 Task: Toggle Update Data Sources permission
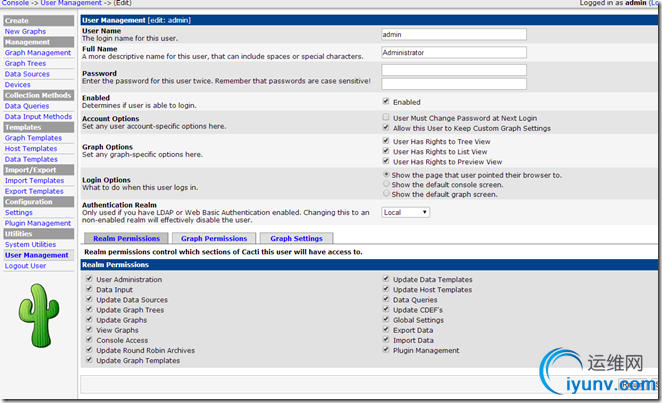tap(89, 299)
